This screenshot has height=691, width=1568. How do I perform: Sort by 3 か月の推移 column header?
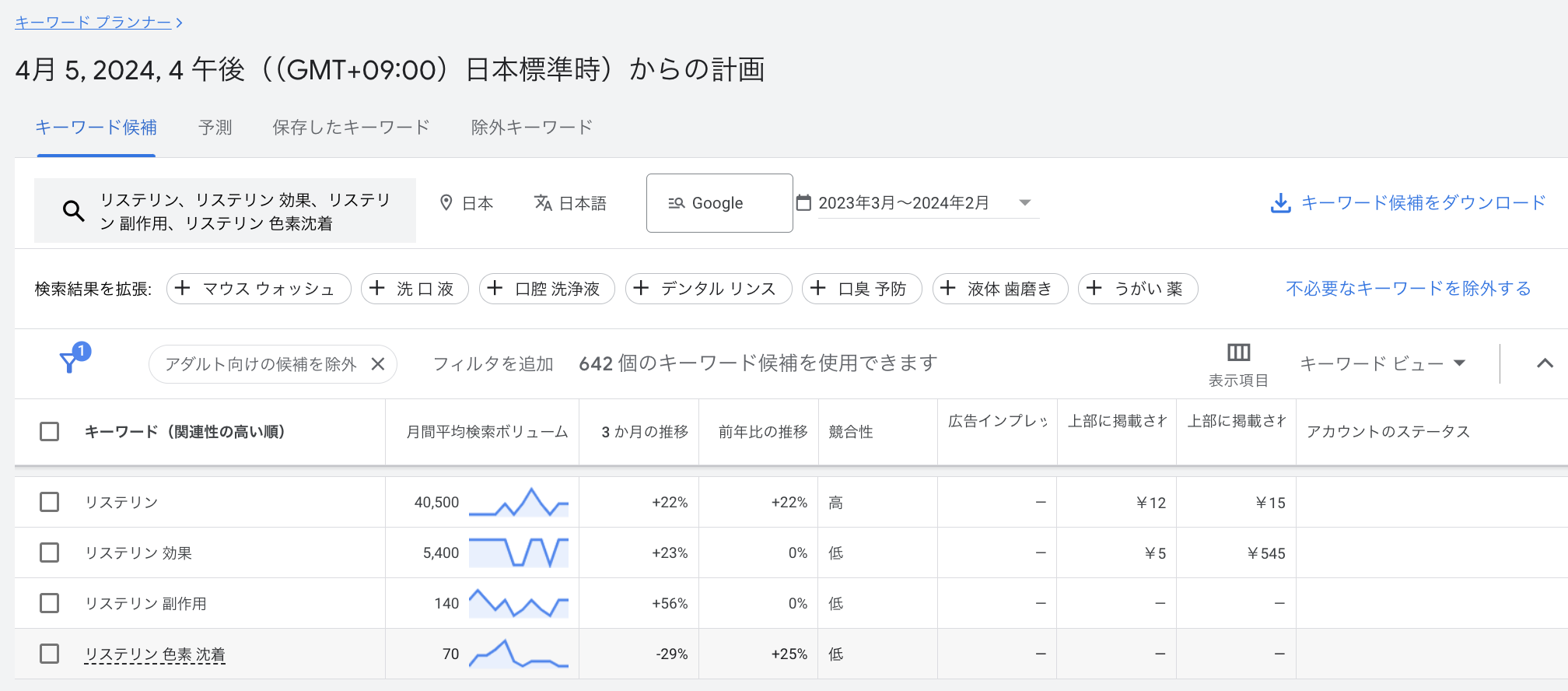coord(645,432)
